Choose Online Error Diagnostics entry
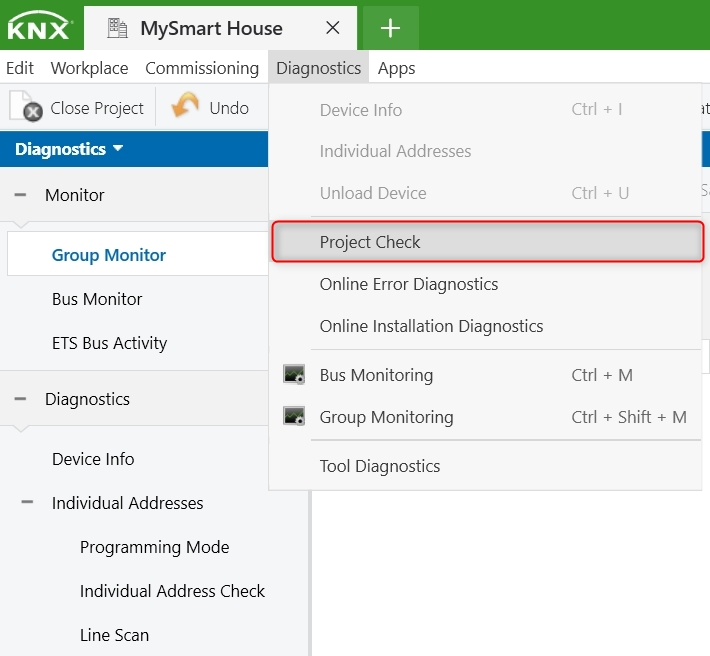The width and height of the screenshot is (710, 656). (x=485, y=284)
